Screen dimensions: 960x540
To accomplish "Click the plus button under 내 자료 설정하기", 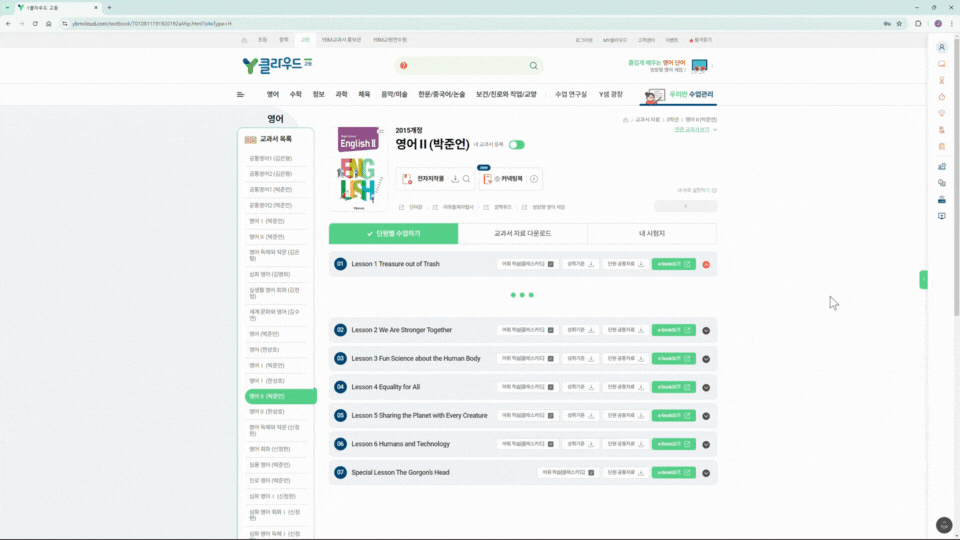I will [685, 206].
